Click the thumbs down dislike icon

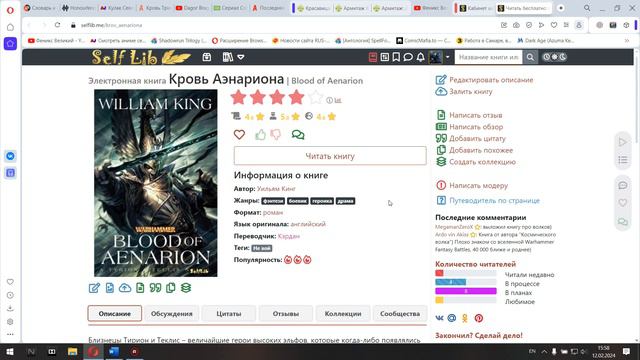pyautogui.click(x=276, y=134)
